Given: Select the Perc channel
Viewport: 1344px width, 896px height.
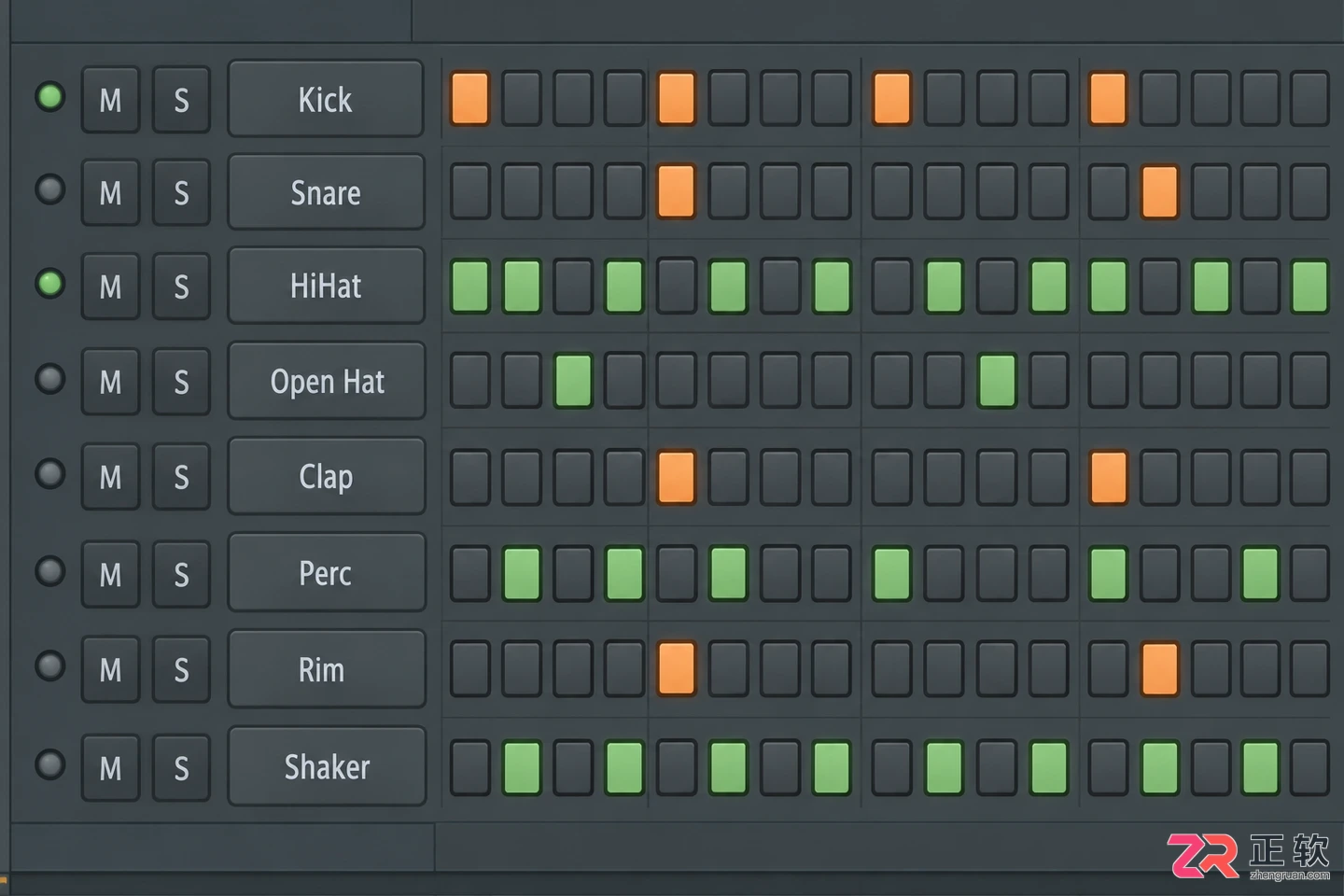Looking at the screenshot, I should 326,573.
